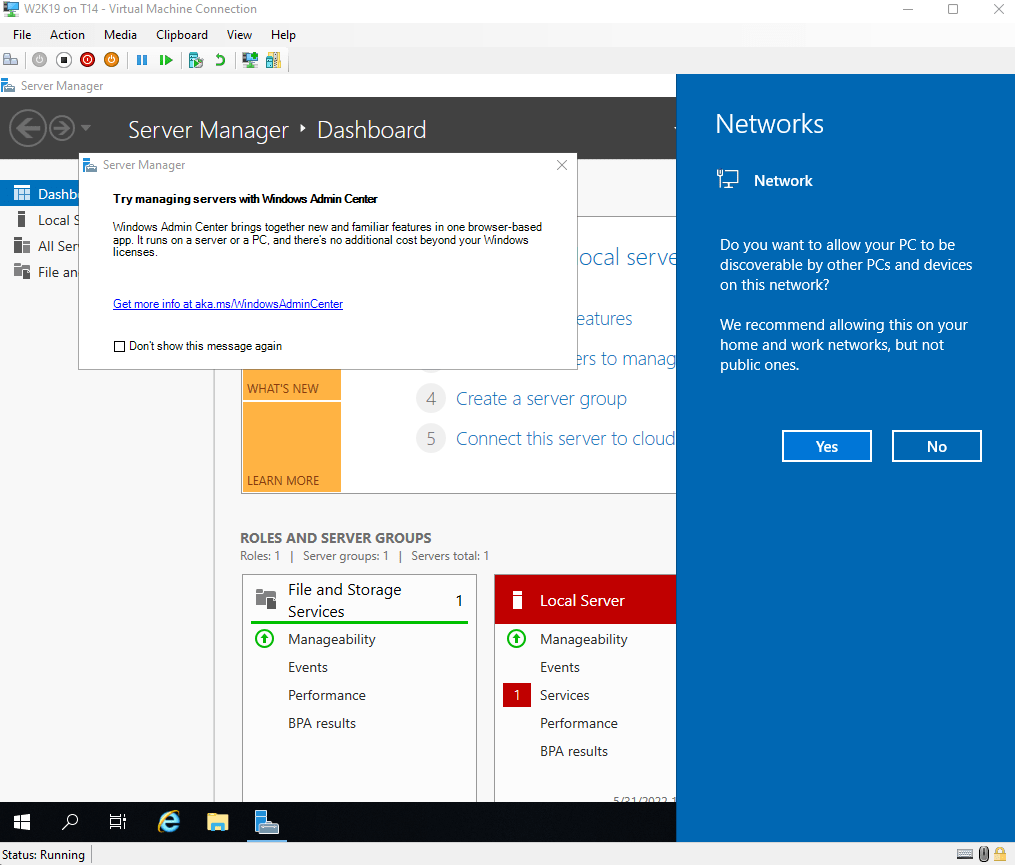Check Don't show this message again
Screen dimensions: 1015x865
coord(119,346)
